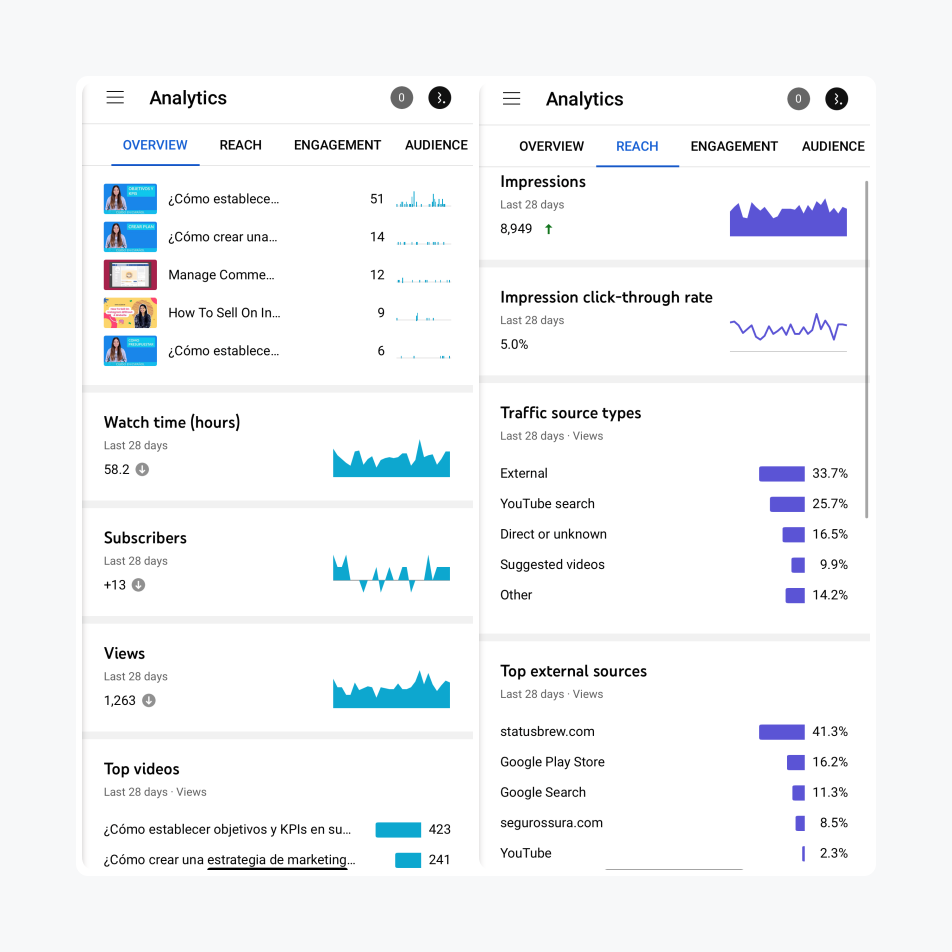
Task: Click down-arrow indicator beside Views 1,263
Action: 148,701
